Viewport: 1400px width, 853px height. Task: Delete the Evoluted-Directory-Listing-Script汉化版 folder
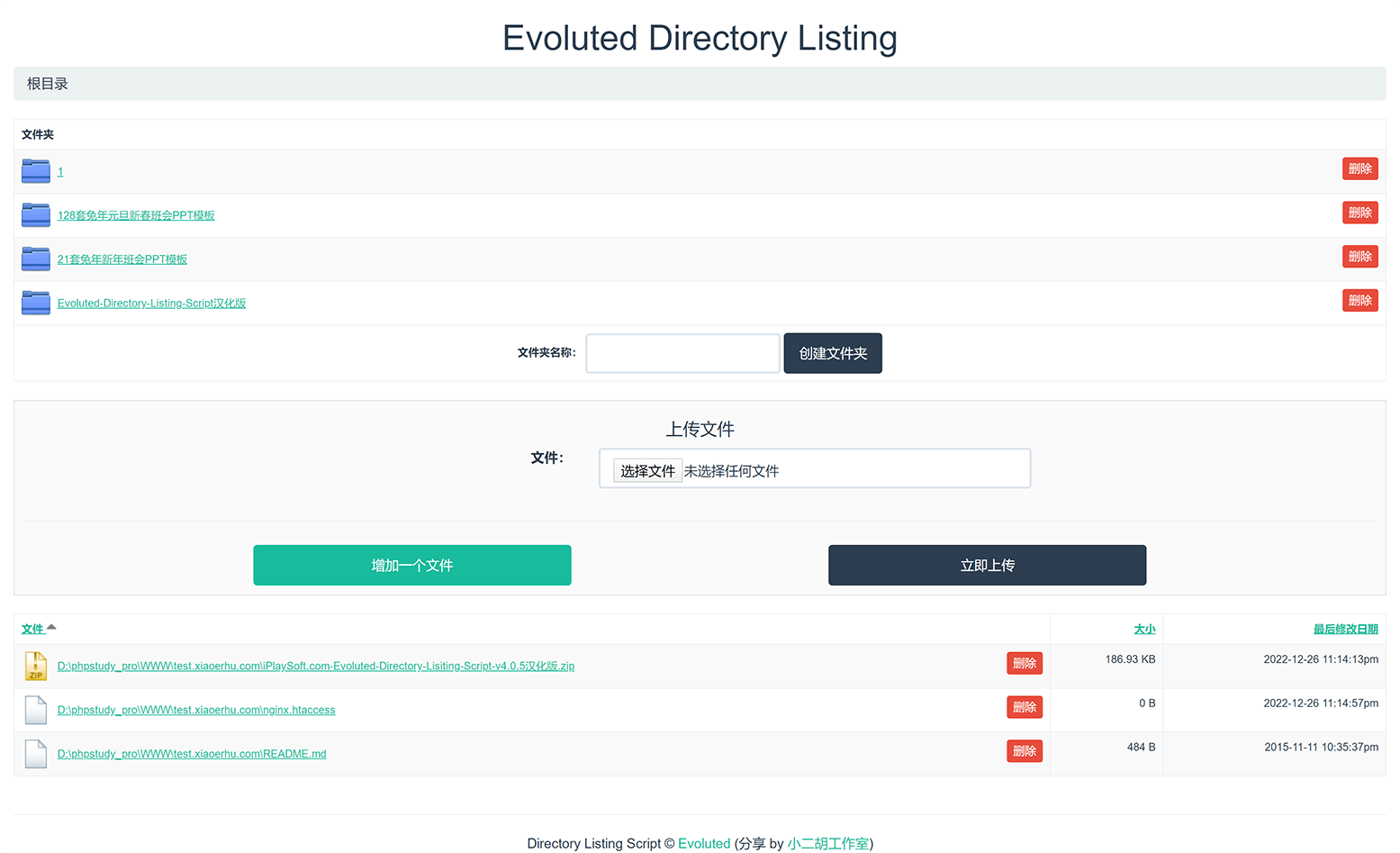click(1359, 301)
